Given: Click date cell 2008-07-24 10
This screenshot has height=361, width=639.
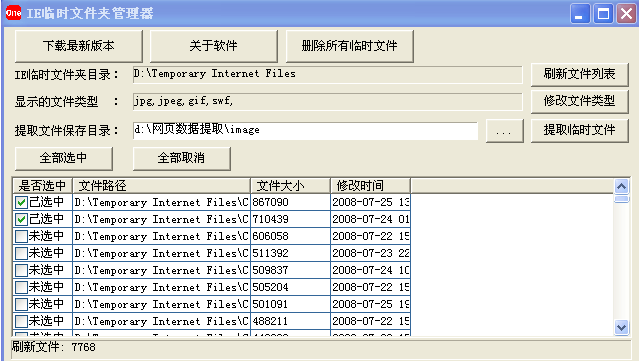Looking at the screenshot, I should 370,270.
